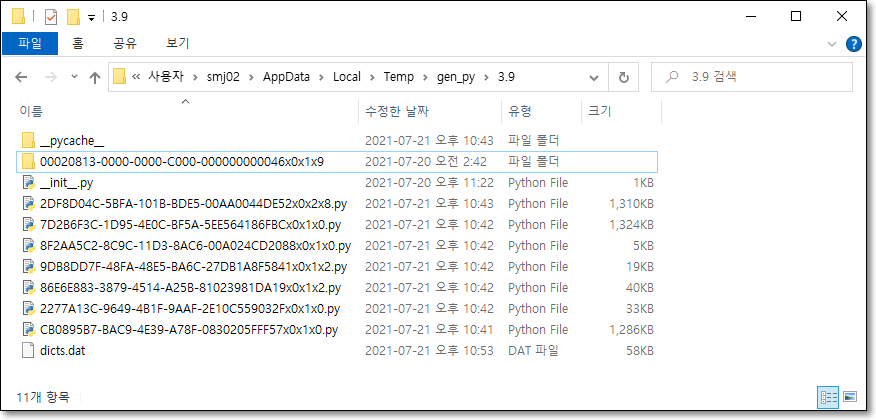
Task: Select the 2277A13C Python file icon
Action: pyautogui.click(x=28, y=308)
